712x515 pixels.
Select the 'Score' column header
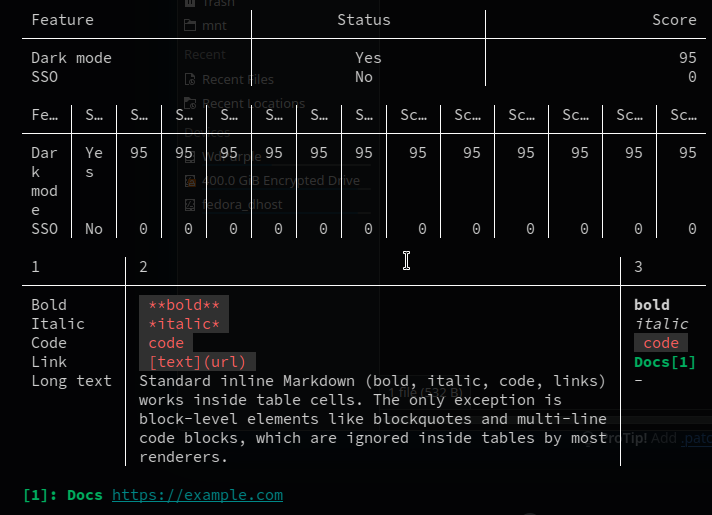tap(674, 20)
